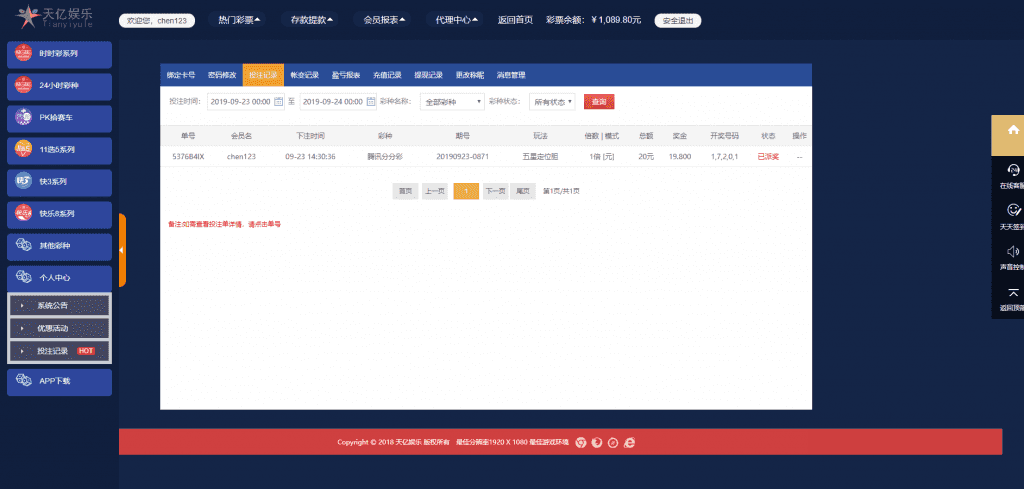Expand the 热门彩票 top menu
Screen dimensions: 1024x489
point(239,20)
